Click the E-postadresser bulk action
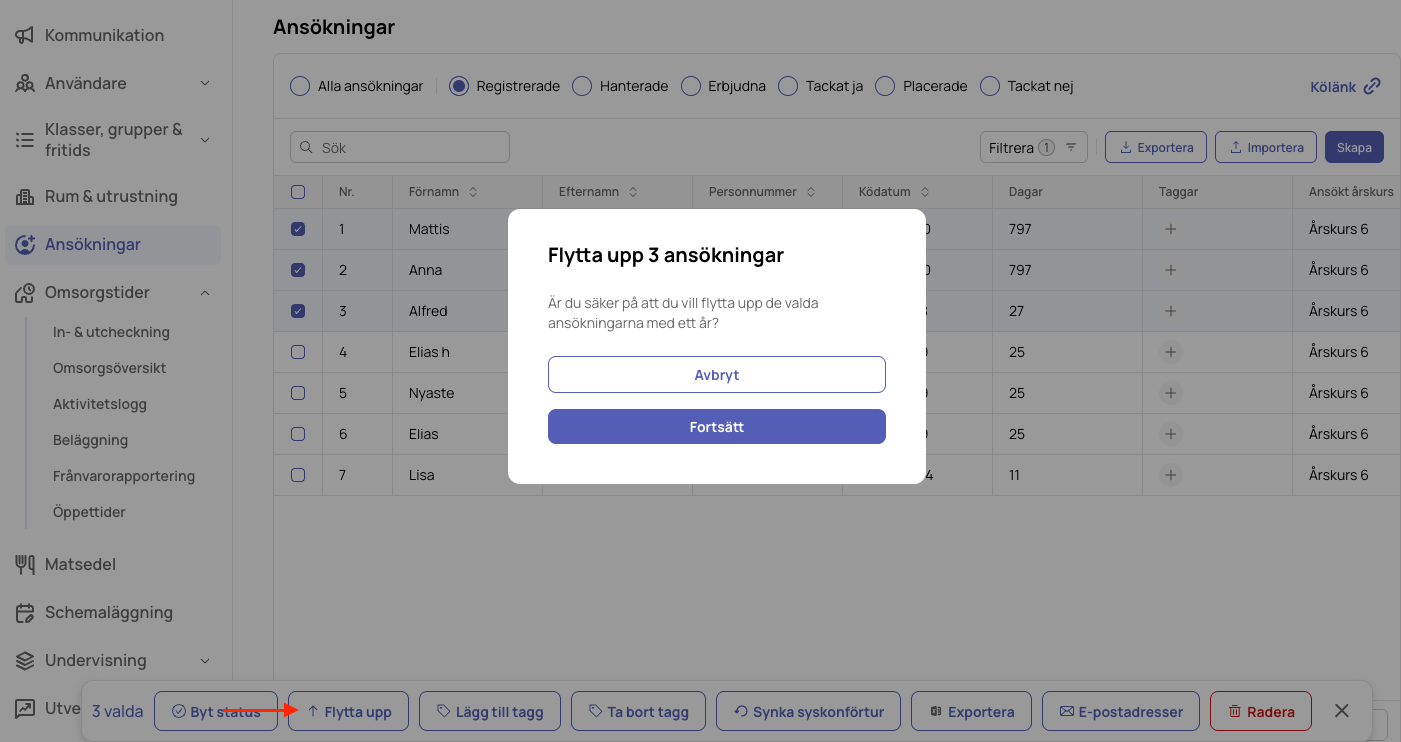This screenshot has height=742, width=1401. pyautogui.click(x=1120, y=712)
